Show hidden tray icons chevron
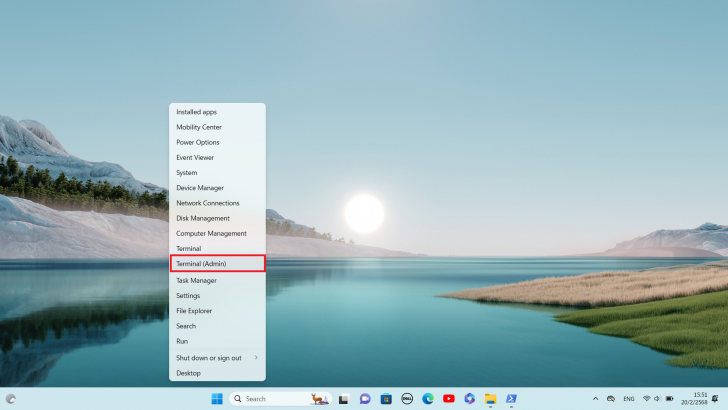Viewport: 728px width, 410px height. click(595, 398)
